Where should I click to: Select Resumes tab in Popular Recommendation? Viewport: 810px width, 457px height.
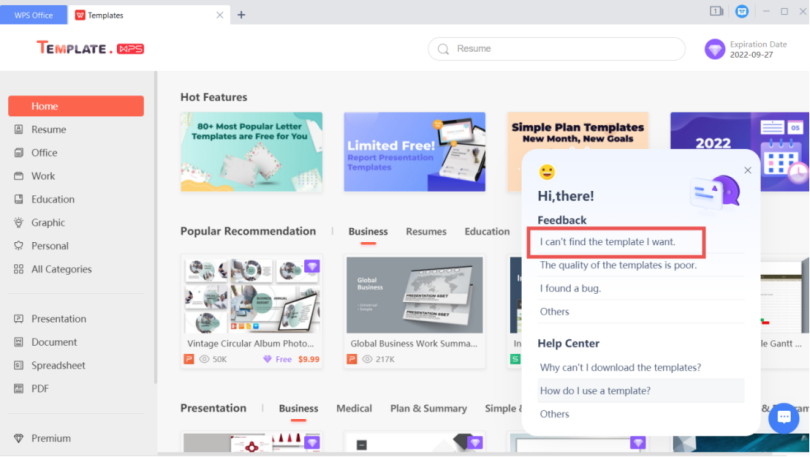(426, 232)
